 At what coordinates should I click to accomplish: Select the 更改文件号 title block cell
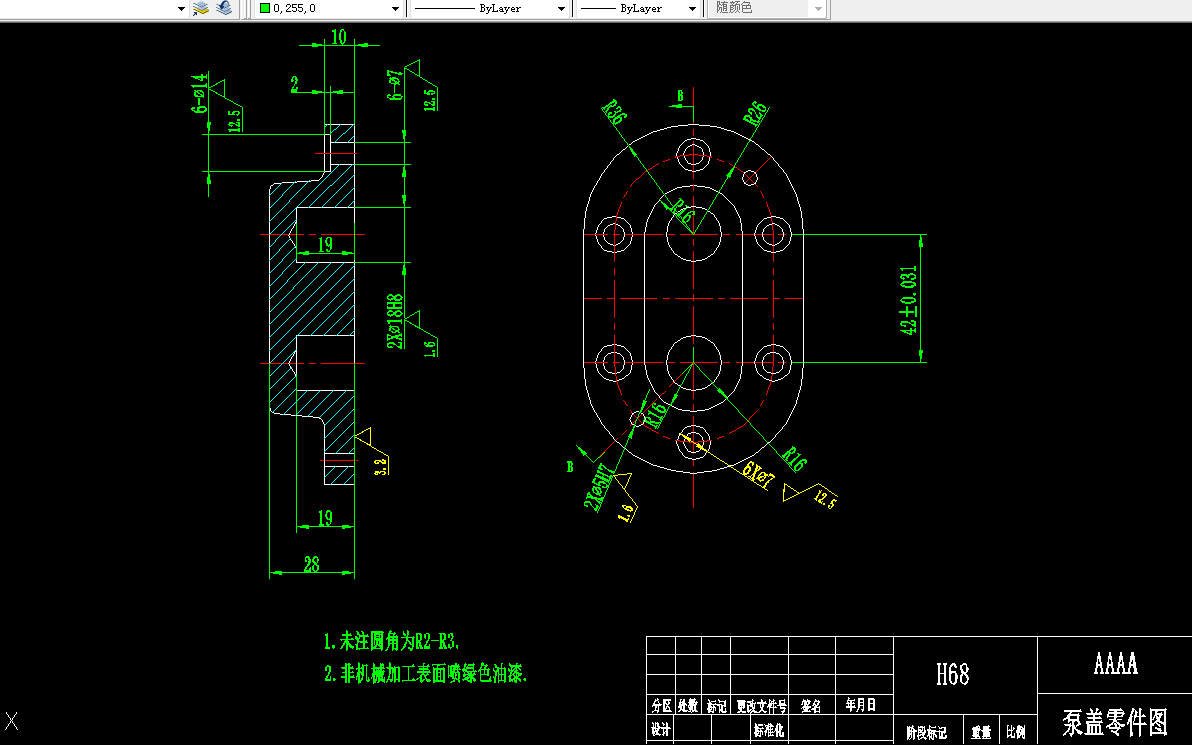pyautogui.click(x=761, y=706)
